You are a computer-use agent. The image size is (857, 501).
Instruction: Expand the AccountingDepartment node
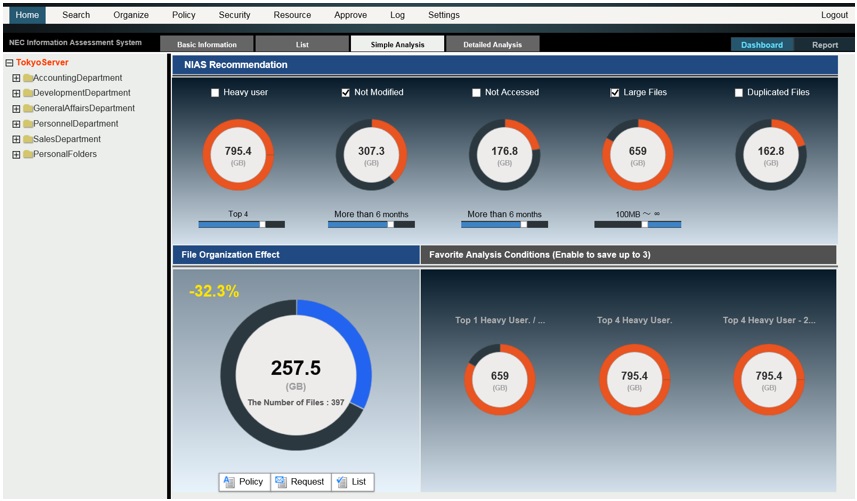pos(16,78)
